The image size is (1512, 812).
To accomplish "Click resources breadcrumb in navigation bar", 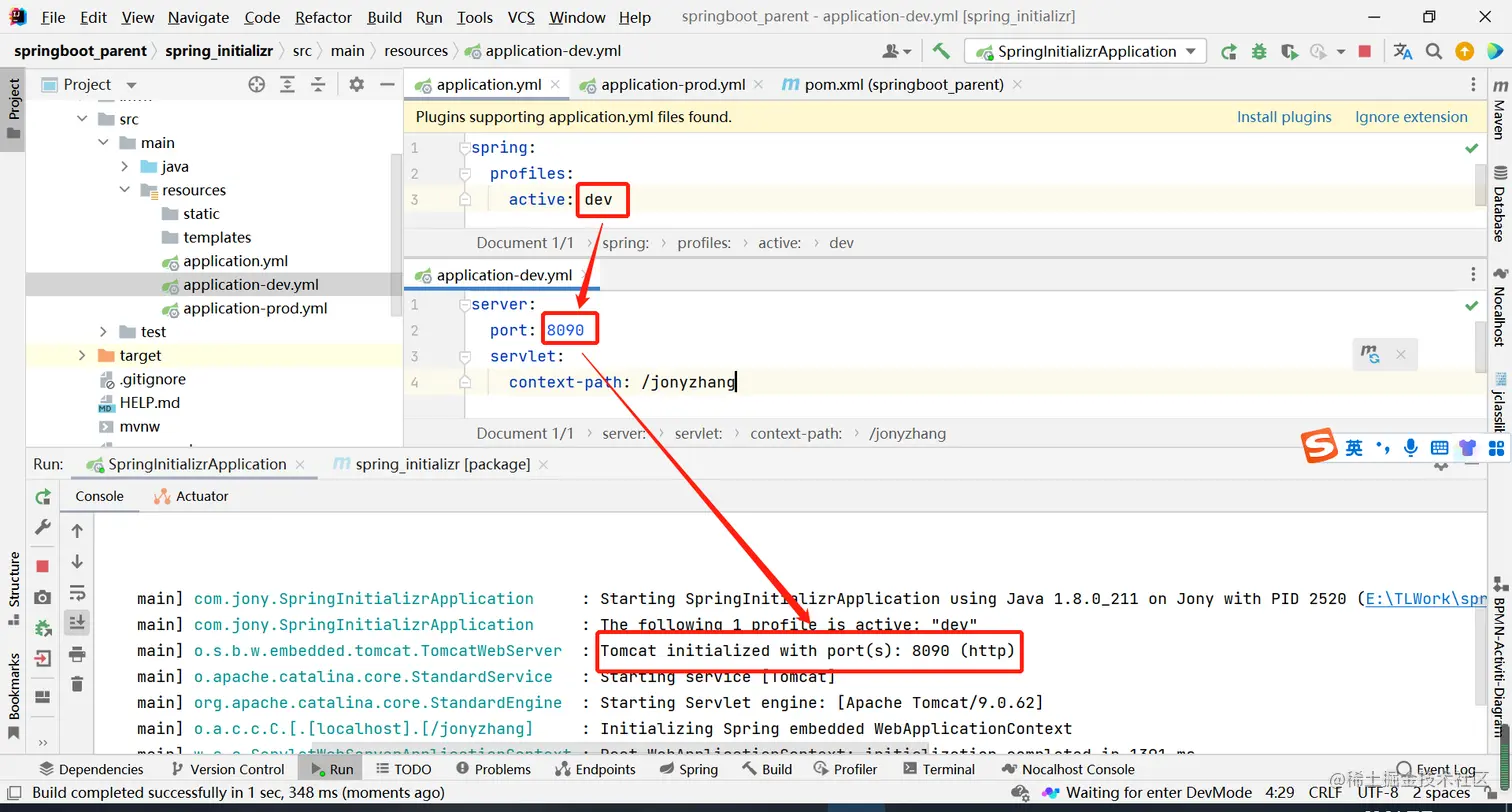I will 416,51.
